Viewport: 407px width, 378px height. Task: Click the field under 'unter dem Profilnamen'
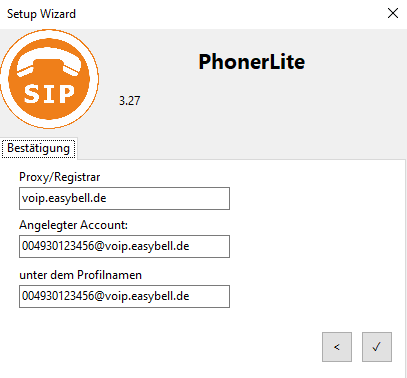[124, 296]
